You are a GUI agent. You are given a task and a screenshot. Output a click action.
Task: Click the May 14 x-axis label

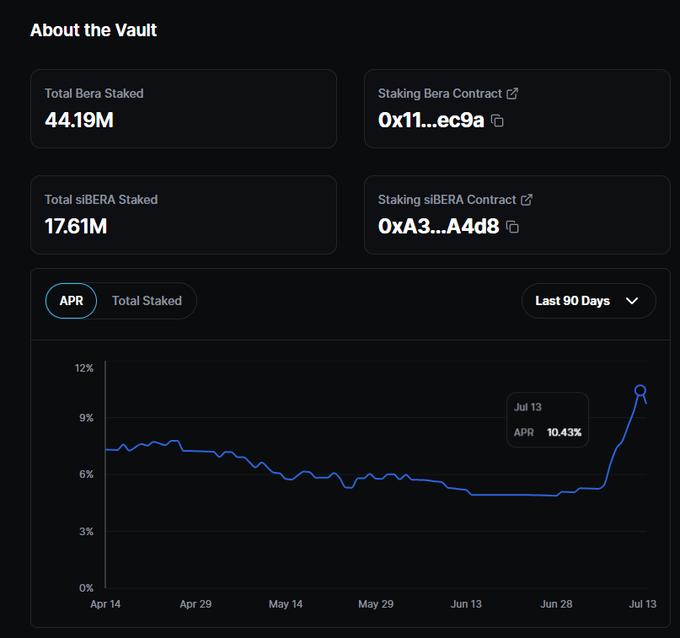coord(285,604)
